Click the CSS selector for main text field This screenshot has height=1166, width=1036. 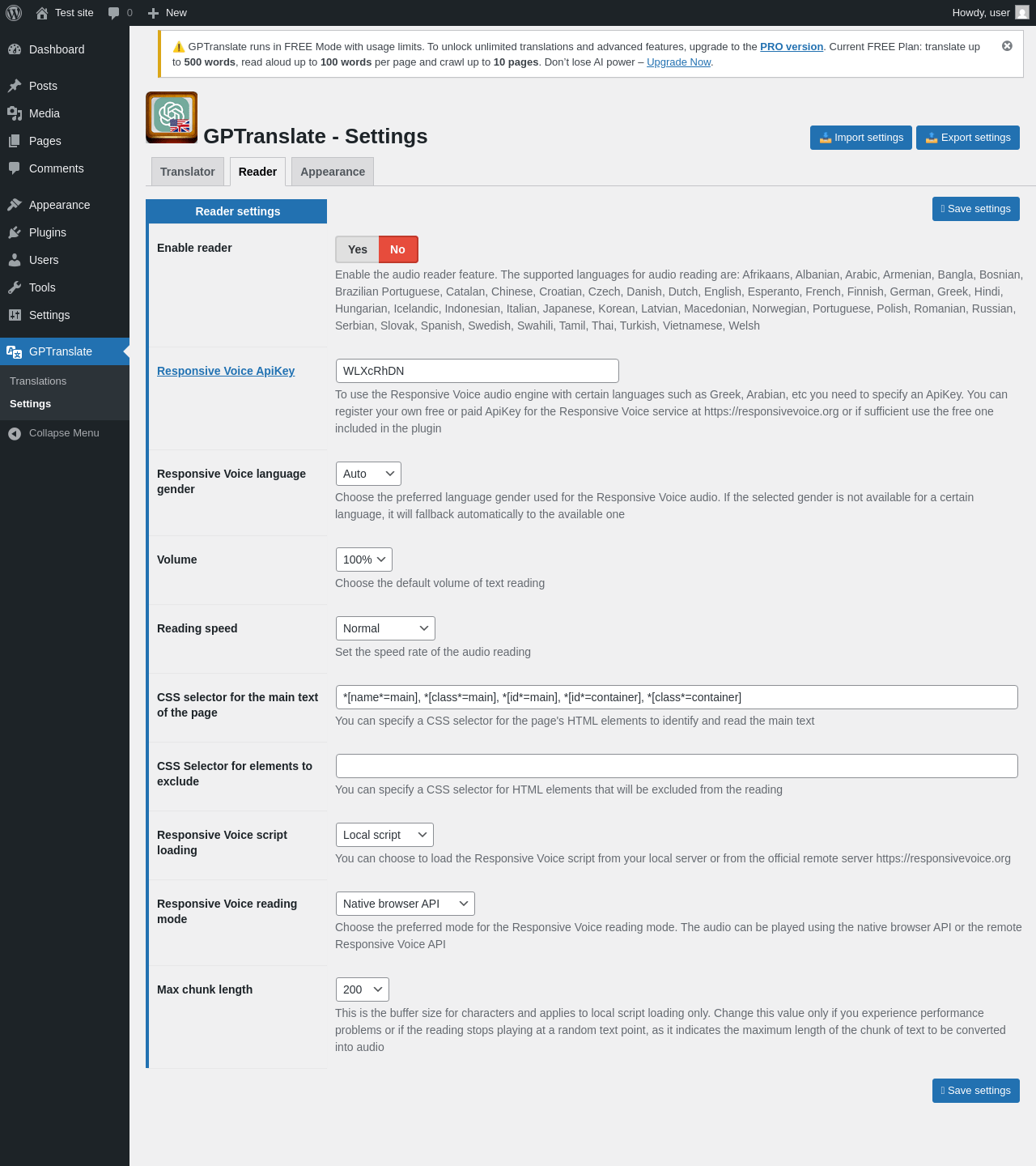[x=677, y=697]
